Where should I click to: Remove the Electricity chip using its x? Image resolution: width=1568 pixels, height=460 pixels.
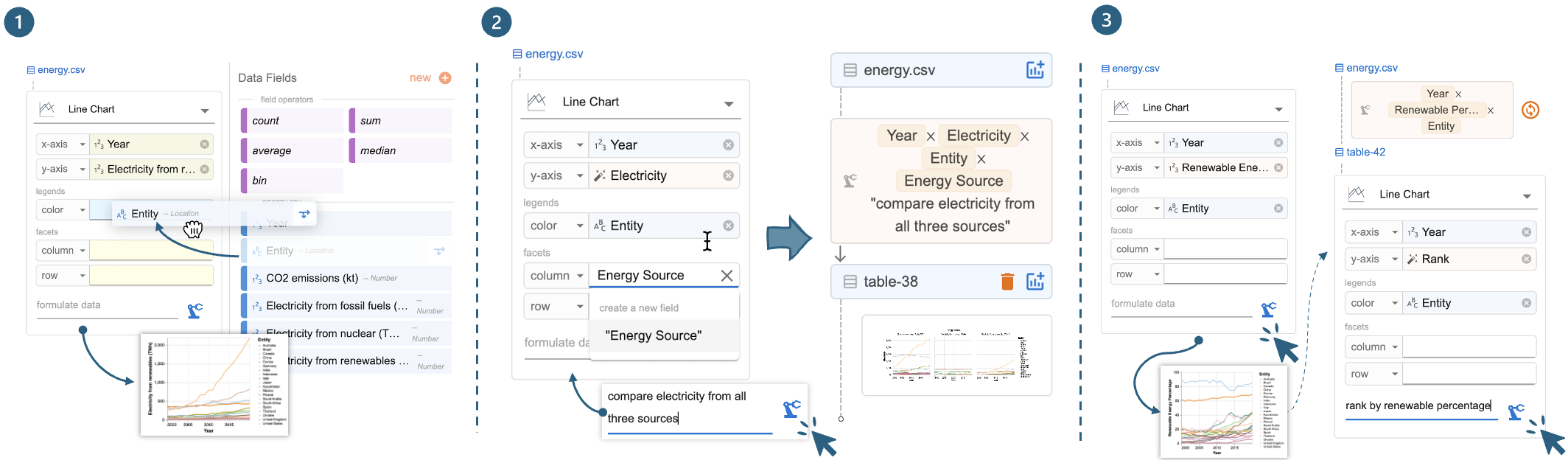[1025, 136]
